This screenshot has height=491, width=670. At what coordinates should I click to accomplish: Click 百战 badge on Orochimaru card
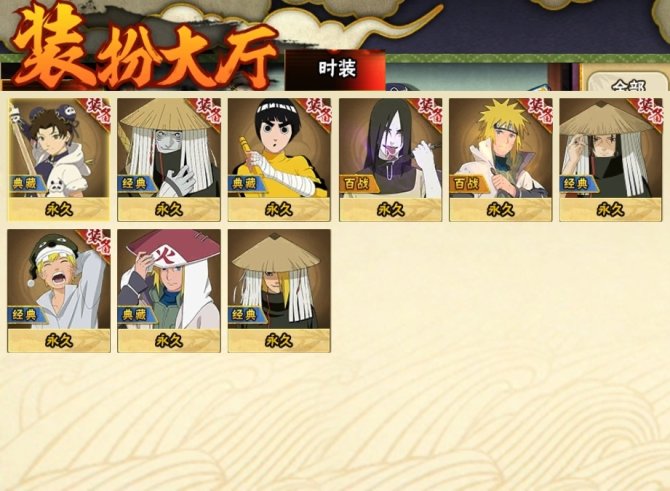pyautogui.click(x=358, y=184)
